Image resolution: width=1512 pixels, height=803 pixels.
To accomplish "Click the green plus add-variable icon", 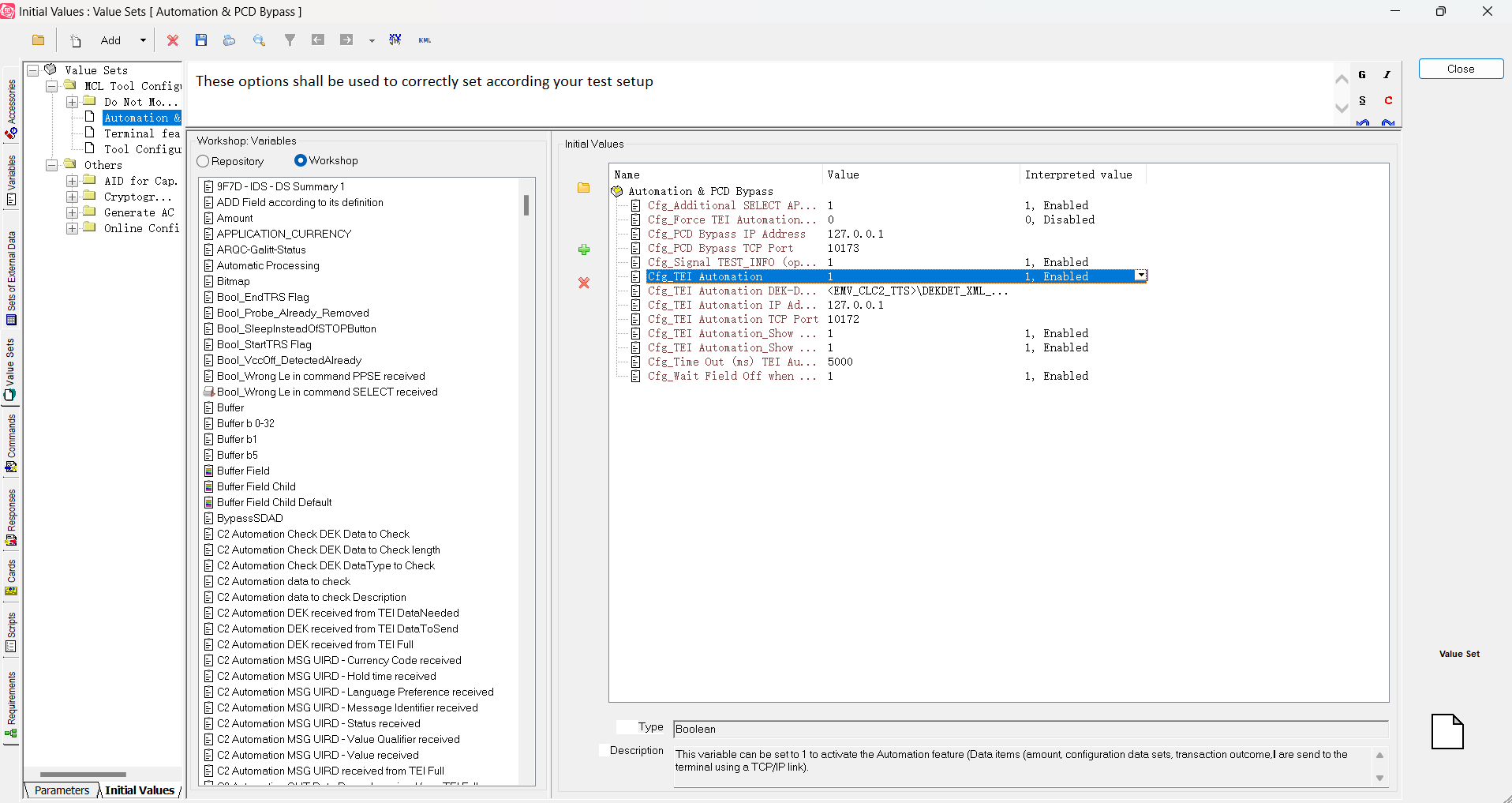I will 584,250.
